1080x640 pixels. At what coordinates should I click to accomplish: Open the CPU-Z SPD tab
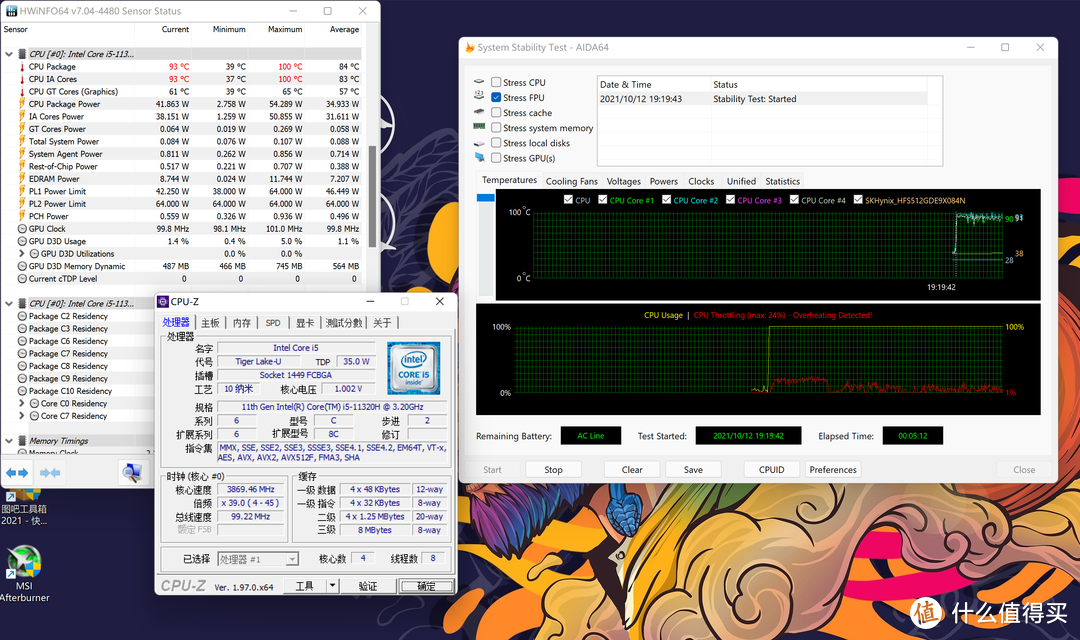pyautogui.click(x=273, y=322)
